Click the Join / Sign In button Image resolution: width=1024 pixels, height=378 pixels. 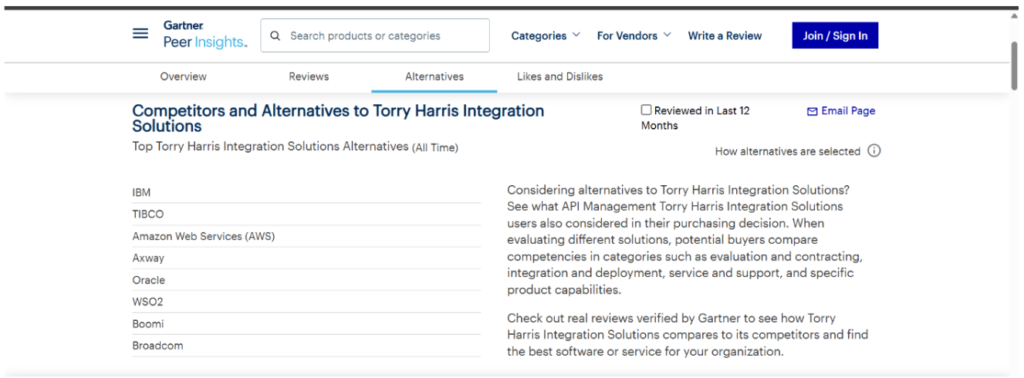(x=835, y=35)
